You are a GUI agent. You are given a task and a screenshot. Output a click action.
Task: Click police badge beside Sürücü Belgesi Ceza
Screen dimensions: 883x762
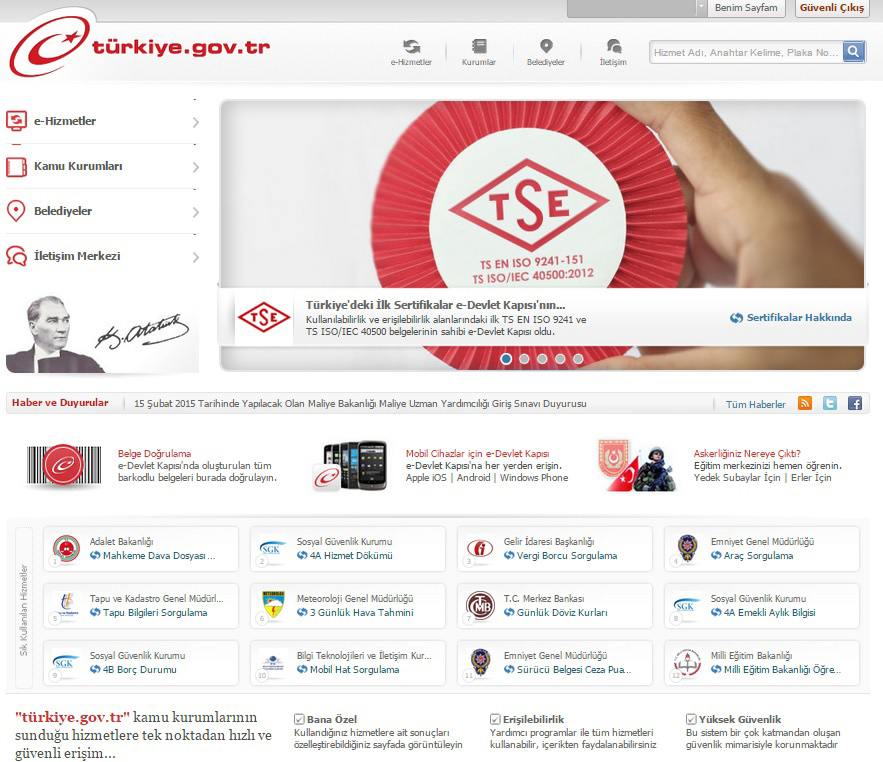480,662
